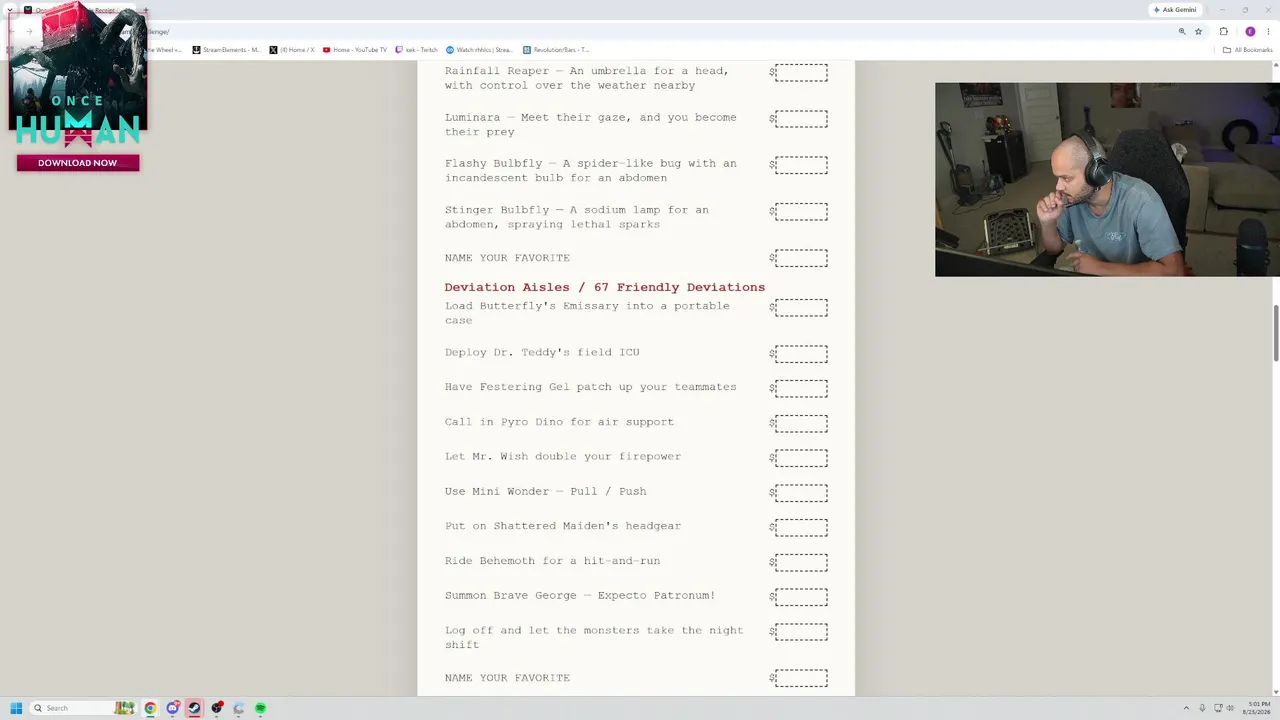Click the page vertical scrollbar thumb
This screenshot has width=1280, height=720.
(1276, 334)
